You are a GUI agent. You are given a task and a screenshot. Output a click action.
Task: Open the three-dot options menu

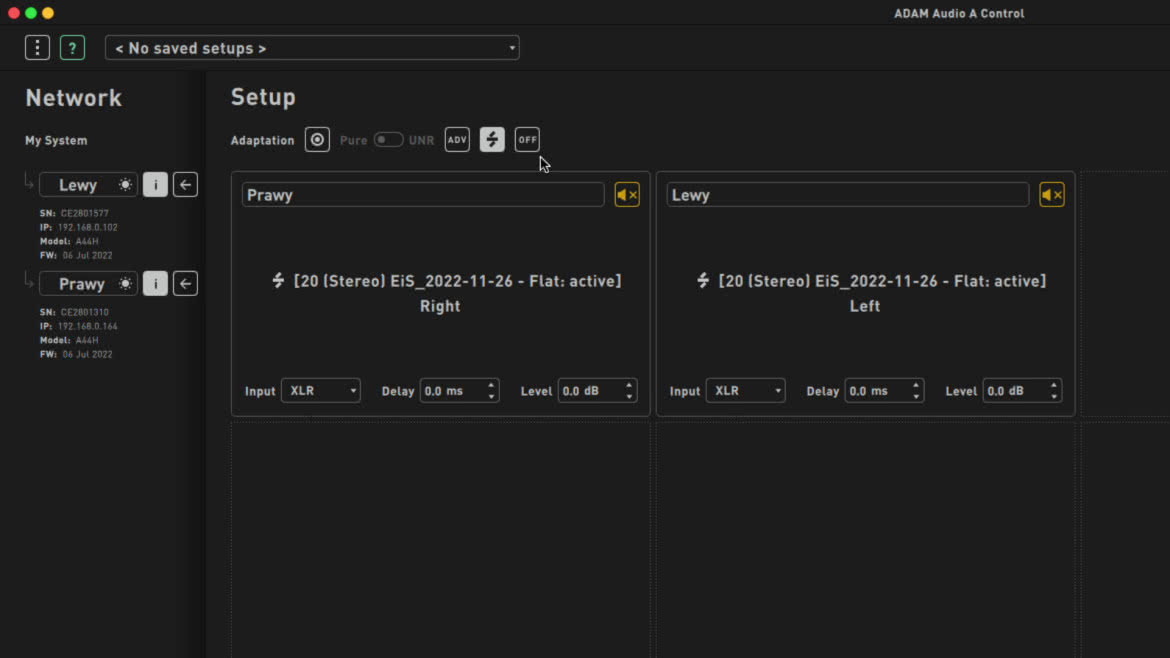click(37, 48)
